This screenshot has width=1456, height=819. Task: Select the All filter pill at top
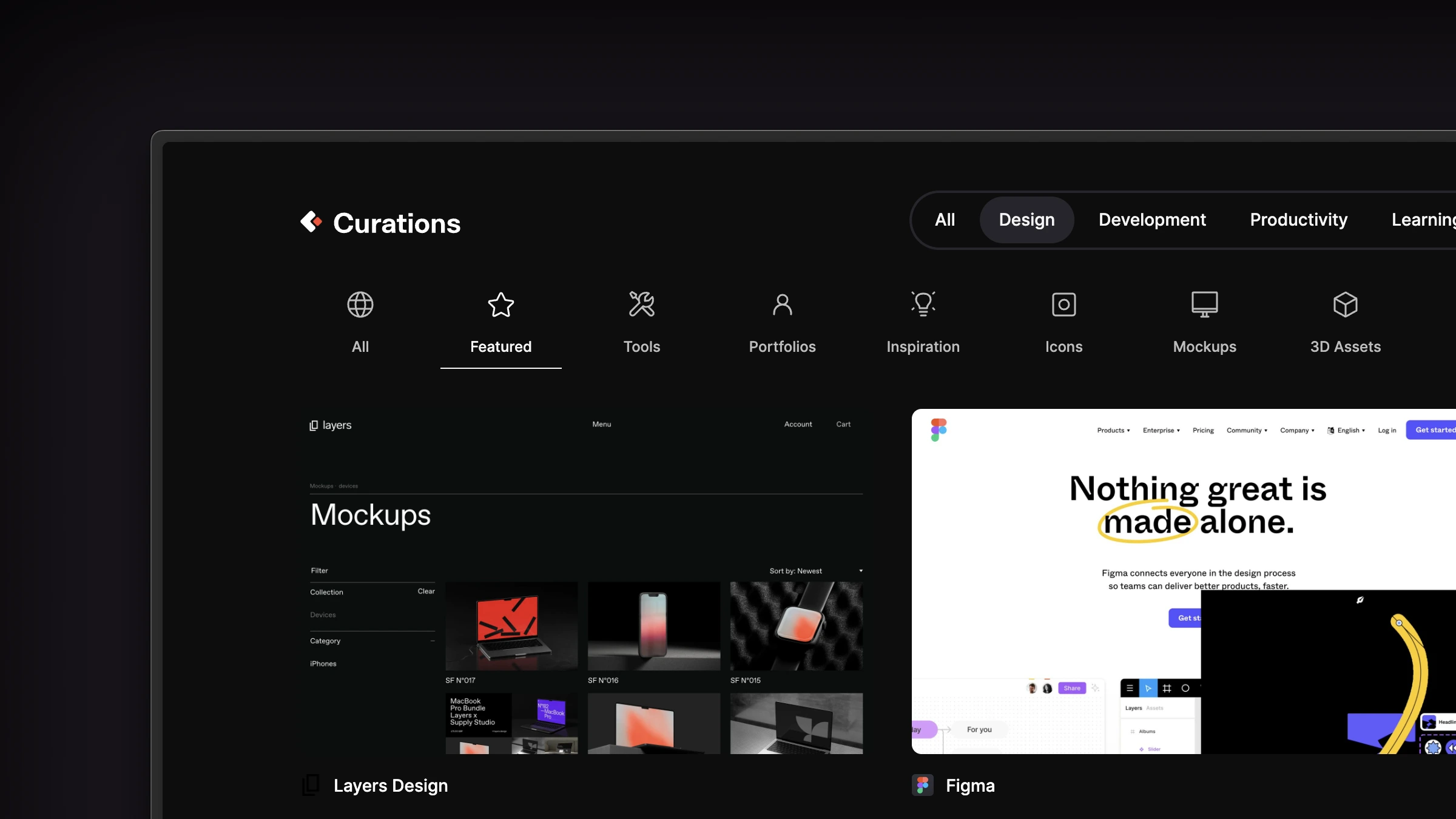(x=945, y=220)
